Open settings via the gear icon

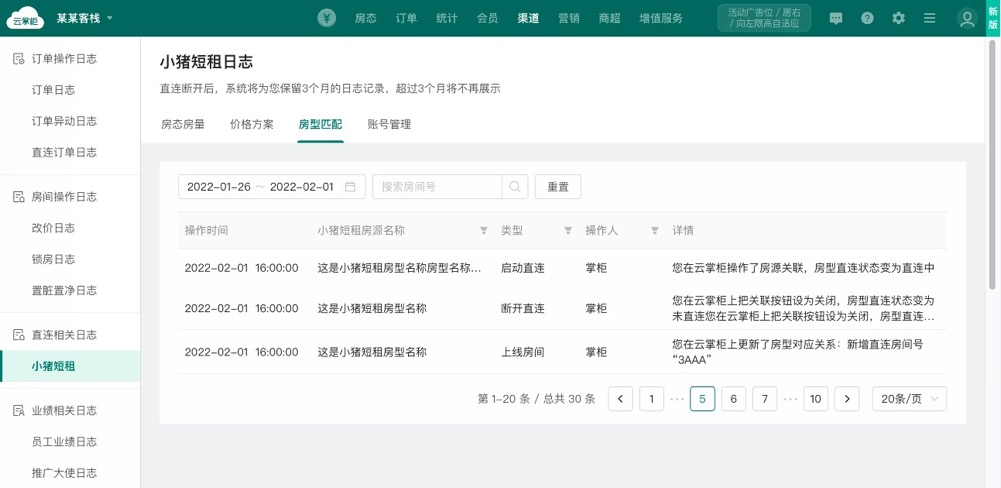click(x=898, y=18)
